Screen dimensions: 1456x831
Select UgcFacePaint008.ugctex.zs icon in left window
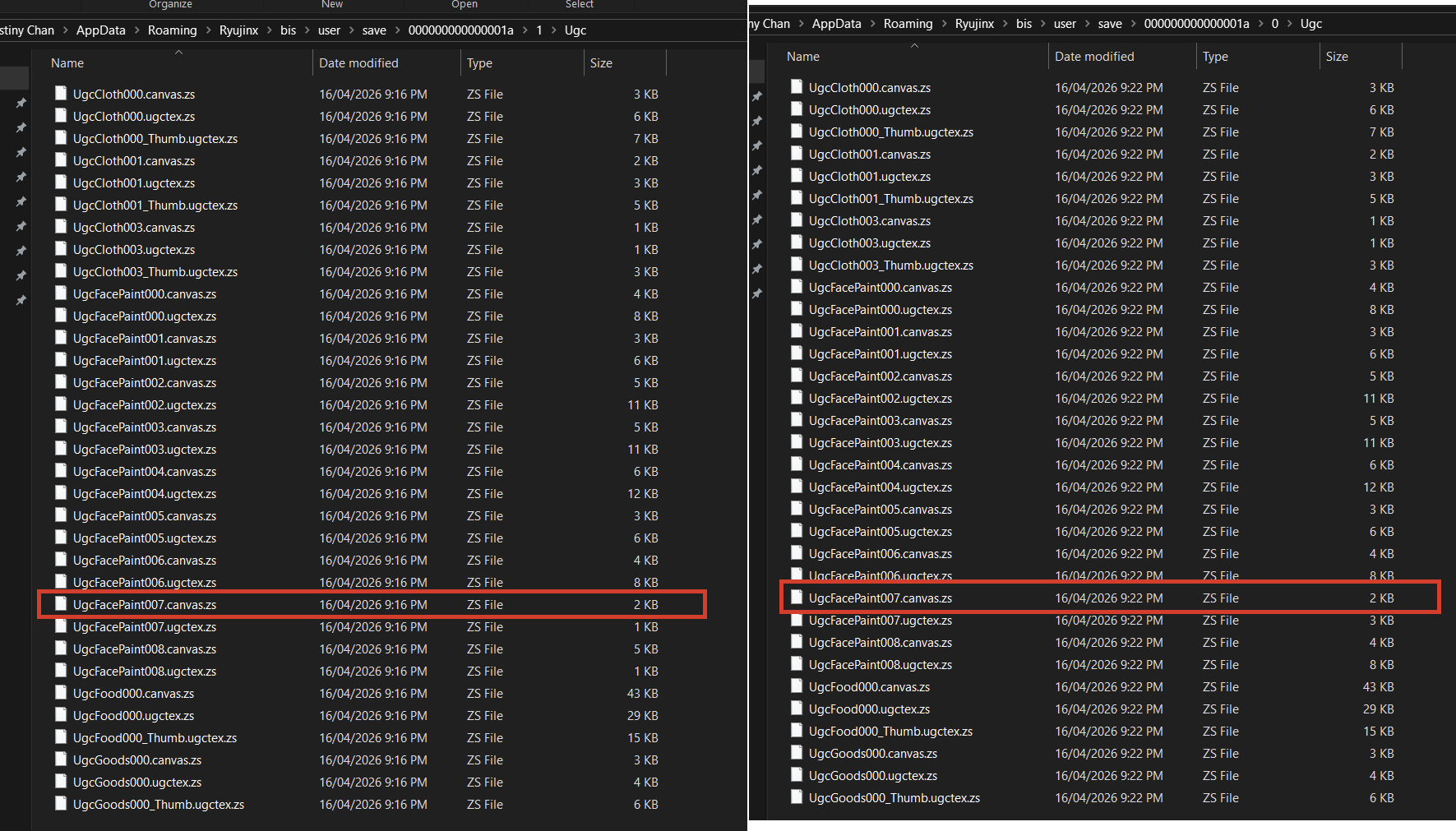(61, 670)
